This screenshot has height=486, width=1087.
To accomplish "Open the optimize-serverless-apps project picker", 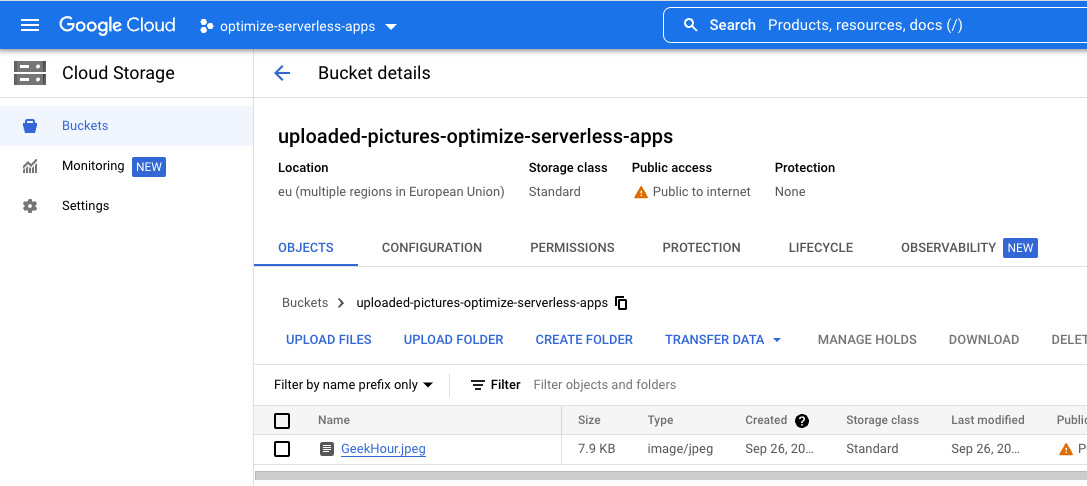I will click(298, 26).
